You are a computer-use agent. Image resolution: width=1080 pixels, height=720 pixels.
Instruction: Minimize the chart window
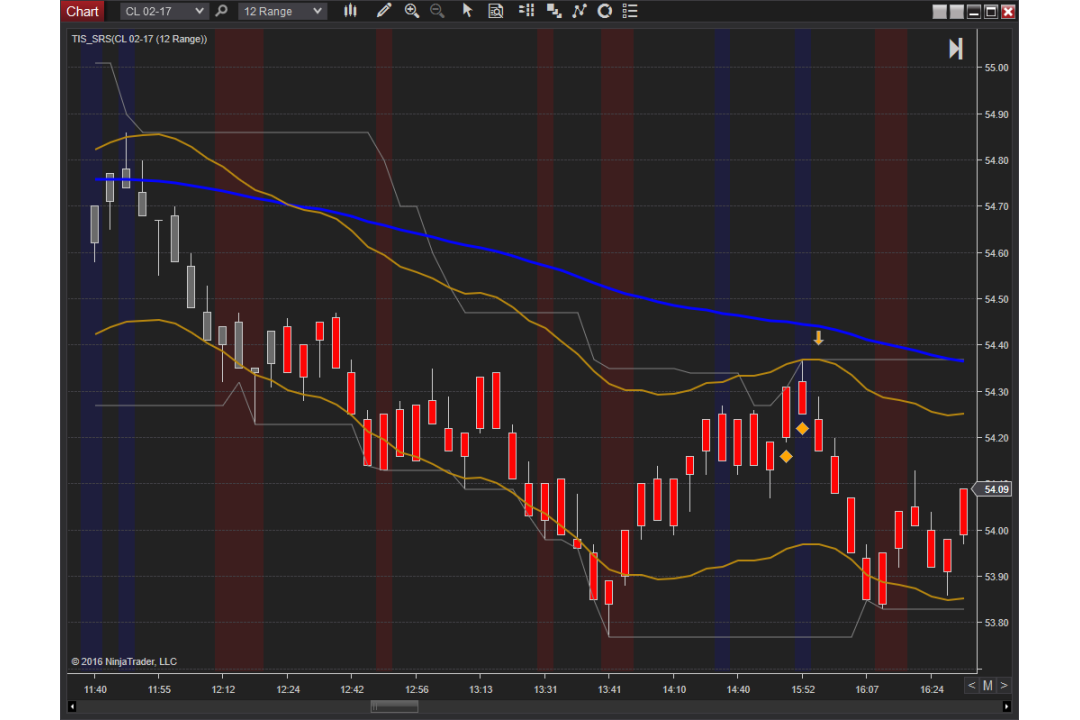click(974, 11)
